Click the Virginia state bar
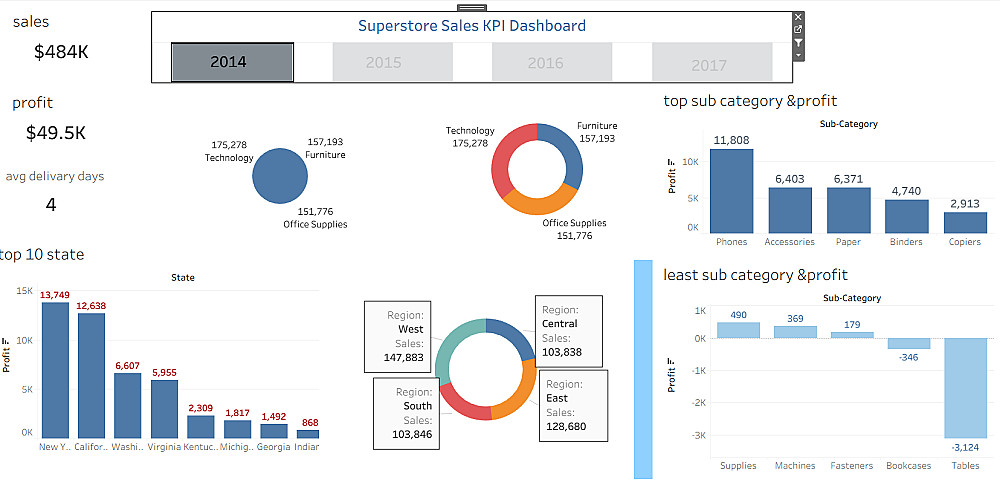 [165, 409]
